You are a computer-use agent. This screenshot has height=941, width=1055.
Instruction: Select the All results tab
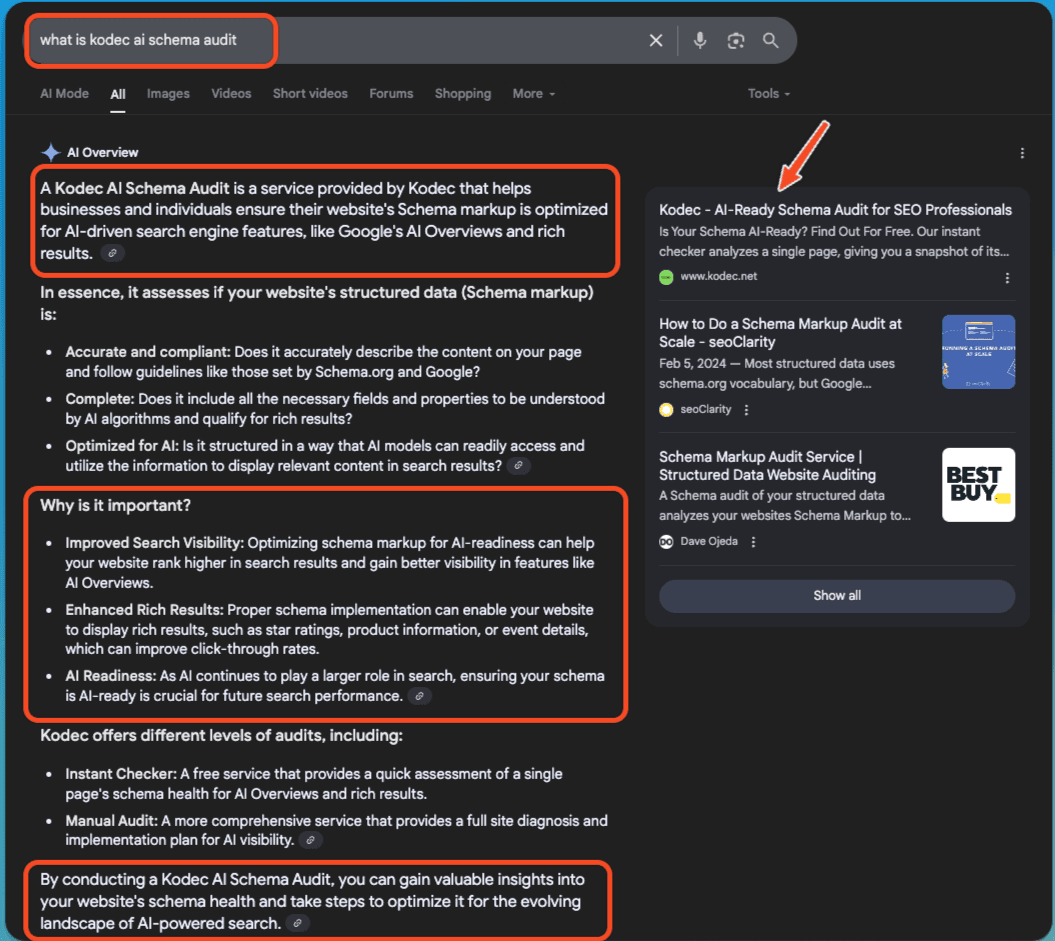coord(118,94)
